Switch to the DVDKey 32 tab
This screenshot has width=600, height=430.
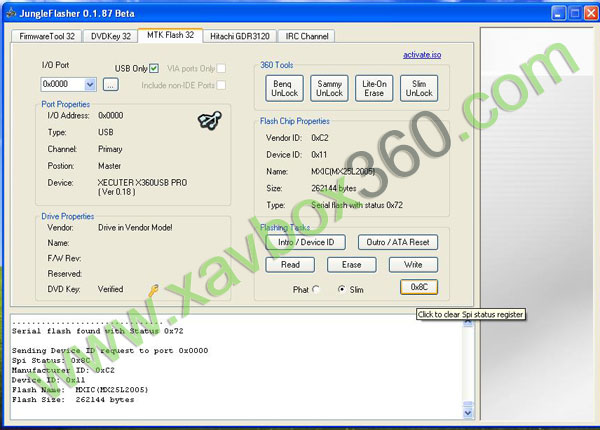click(x=111, y=36)
